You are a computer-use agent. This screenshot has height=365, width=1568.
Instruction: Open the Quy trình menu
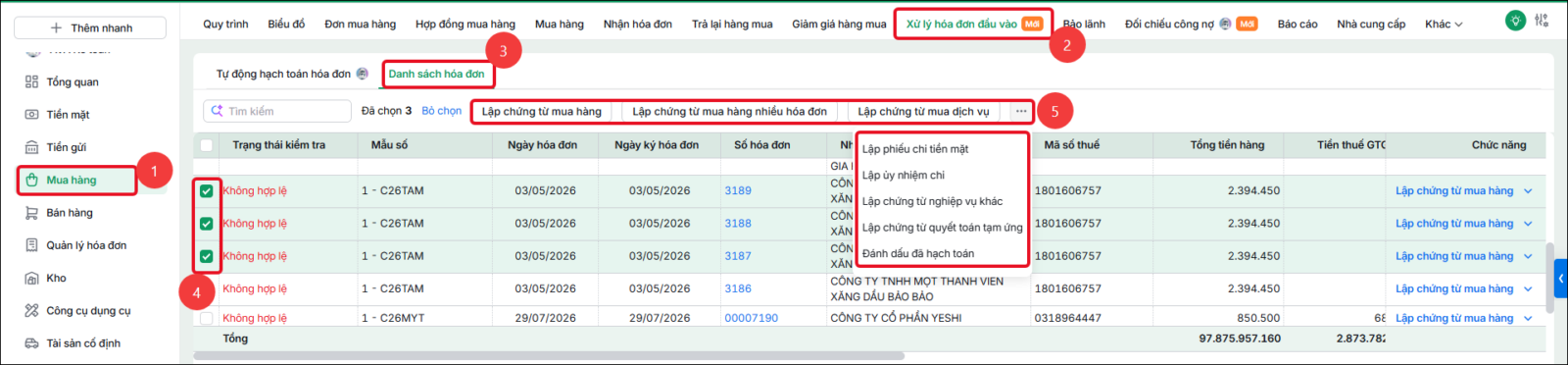[x=225, y=24]
